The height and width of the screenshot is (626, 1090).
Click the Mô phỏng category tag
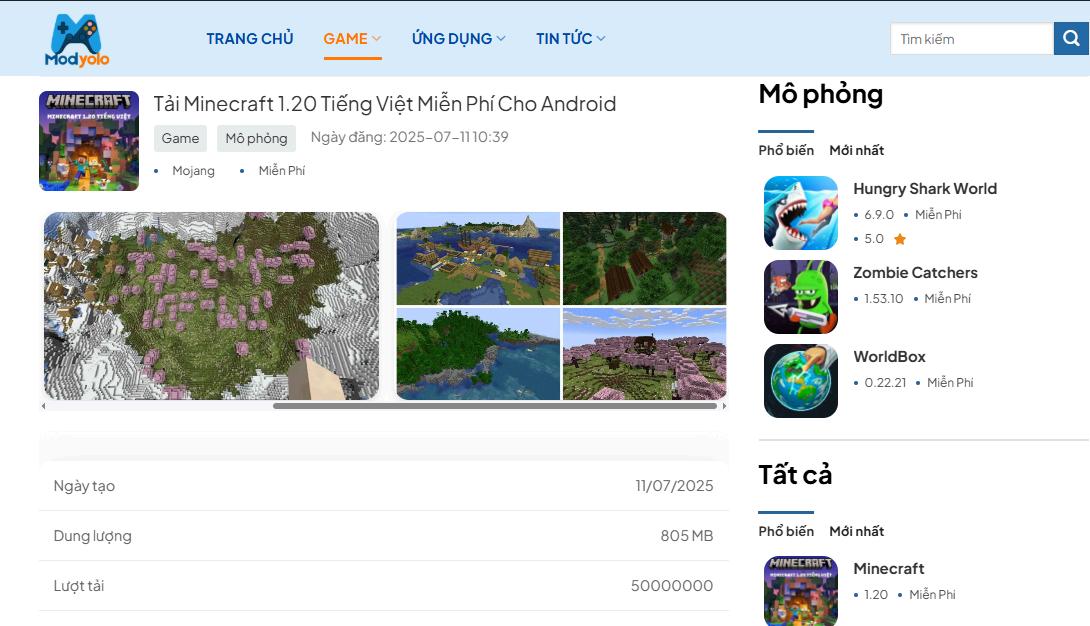pos(257,138)
